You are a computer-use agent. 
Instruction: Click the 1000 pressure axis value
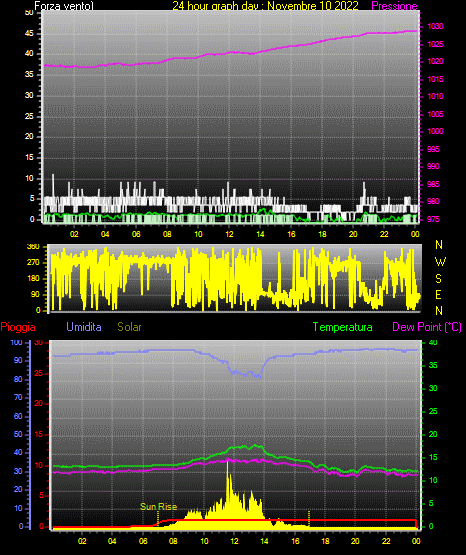tap(435, 131)
